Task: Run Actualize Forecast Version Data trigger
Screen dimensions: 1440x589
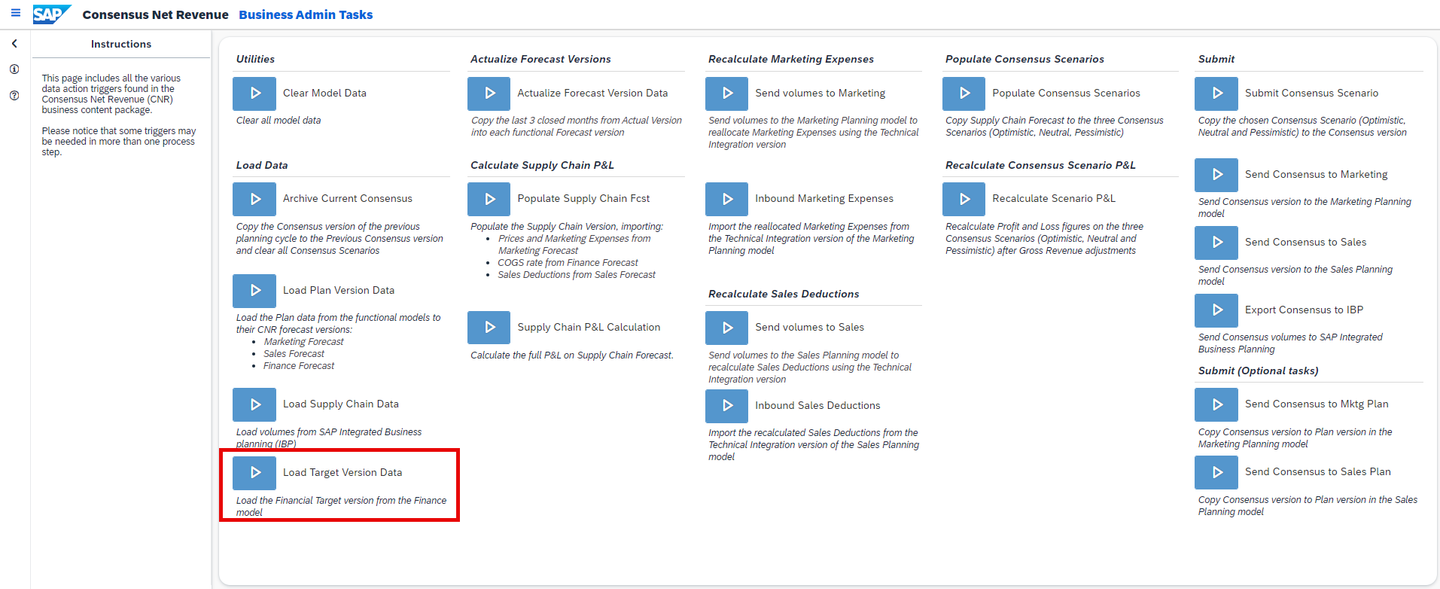Action: point(489,93)
